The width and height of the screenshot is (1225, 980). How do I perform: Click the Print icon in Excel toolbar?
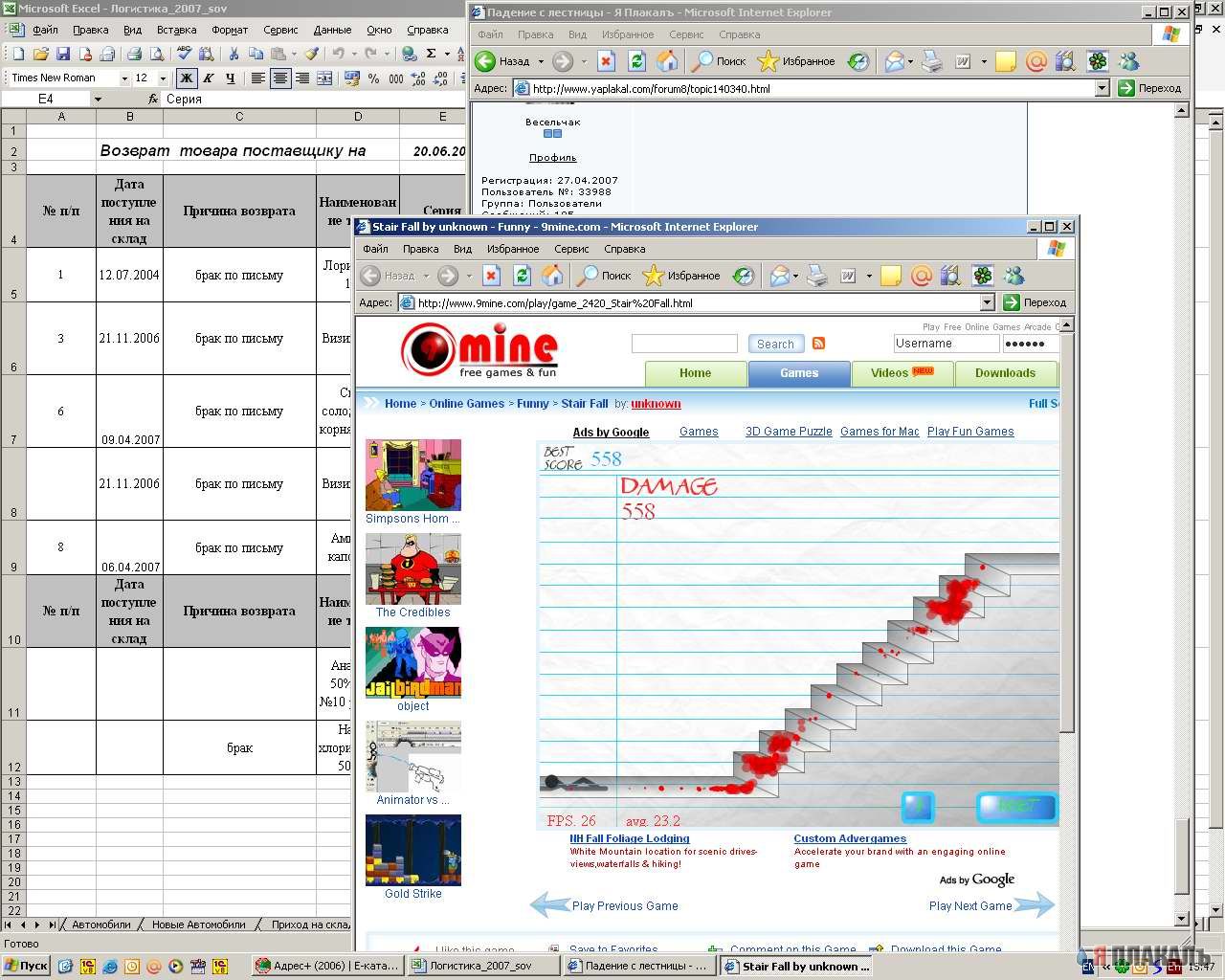pyautogui.click(x=134, y=54)
